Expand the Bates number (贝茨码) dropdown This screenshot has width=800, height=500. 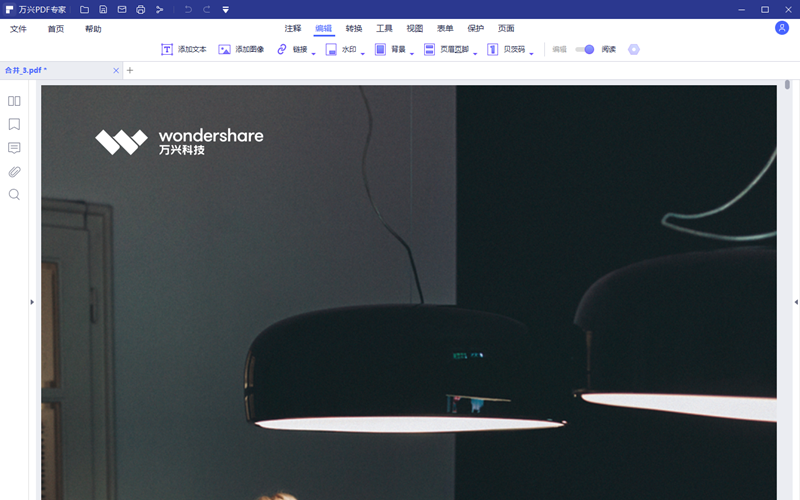(531, 51)
